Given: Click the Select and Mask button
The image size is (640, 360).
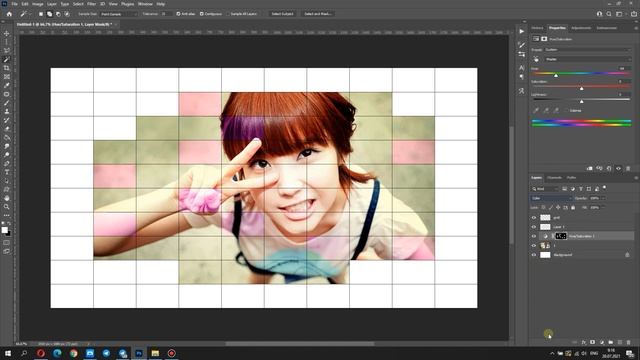Looking at the screenshot, I should tap(318, 14).
